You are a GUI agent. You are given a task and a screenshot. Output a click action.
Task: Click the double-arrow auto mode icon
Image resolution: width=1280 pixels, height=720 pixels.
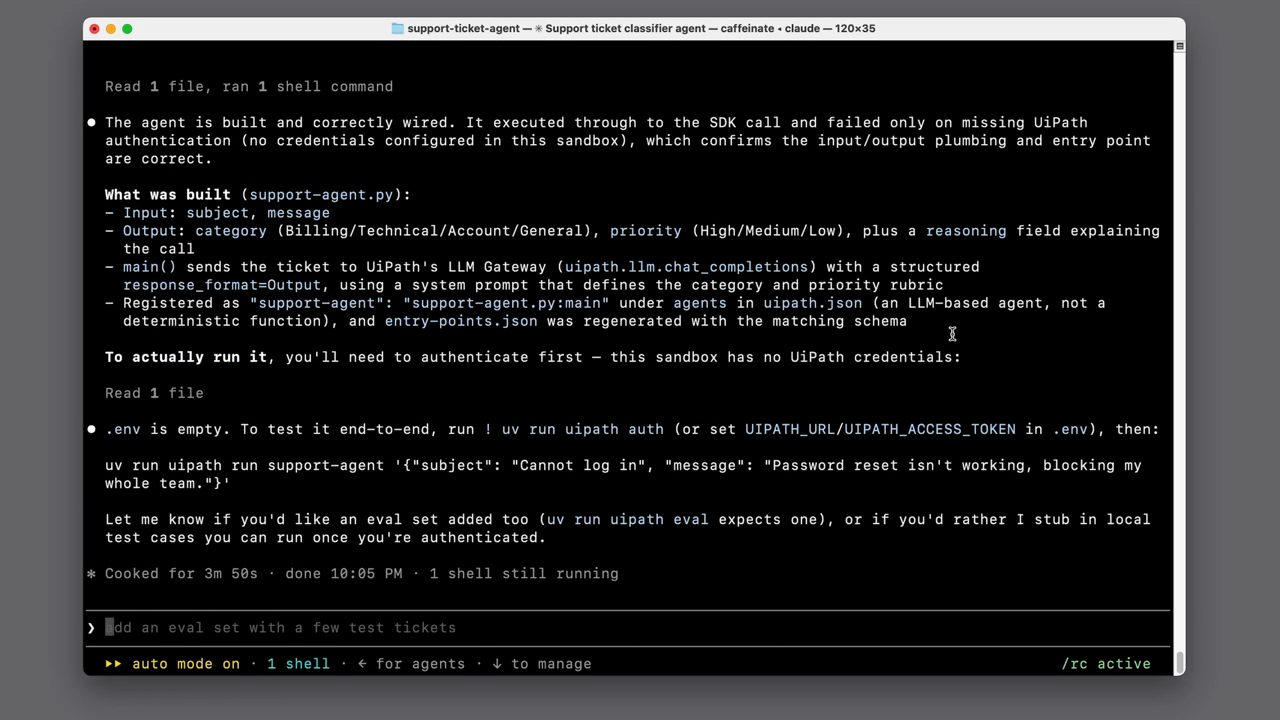pos(114,664)
